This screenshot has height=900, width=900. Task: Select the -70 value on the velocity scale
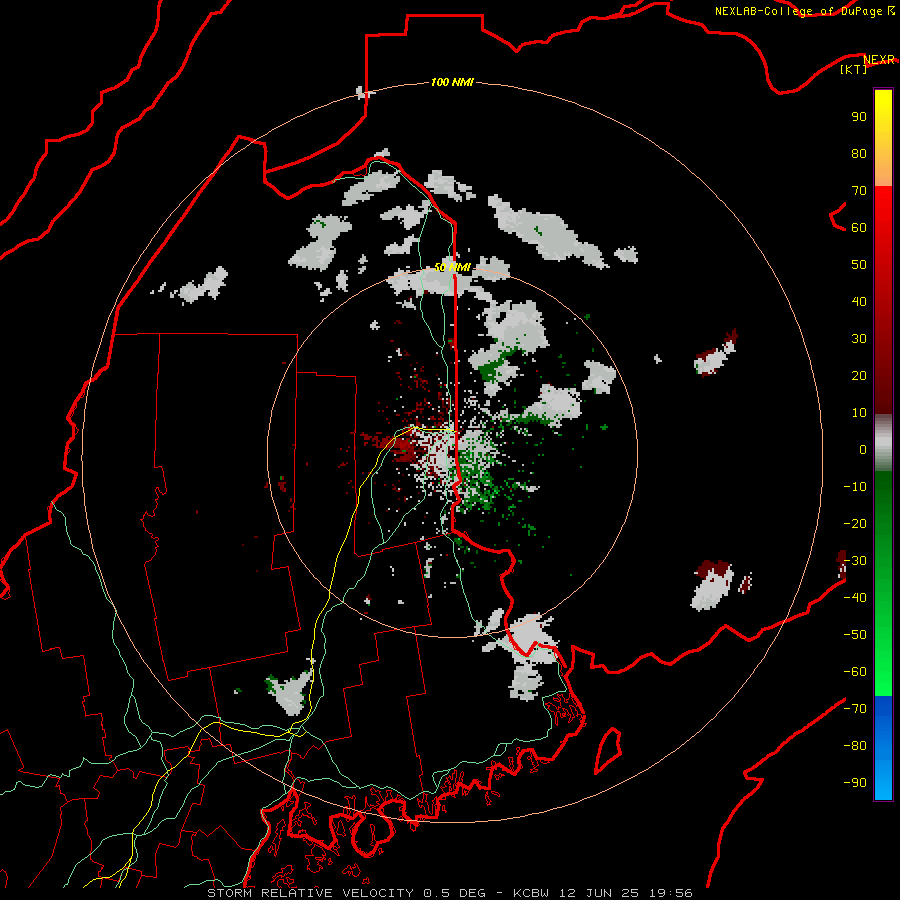pyautogui.click(x=855, y=709)
